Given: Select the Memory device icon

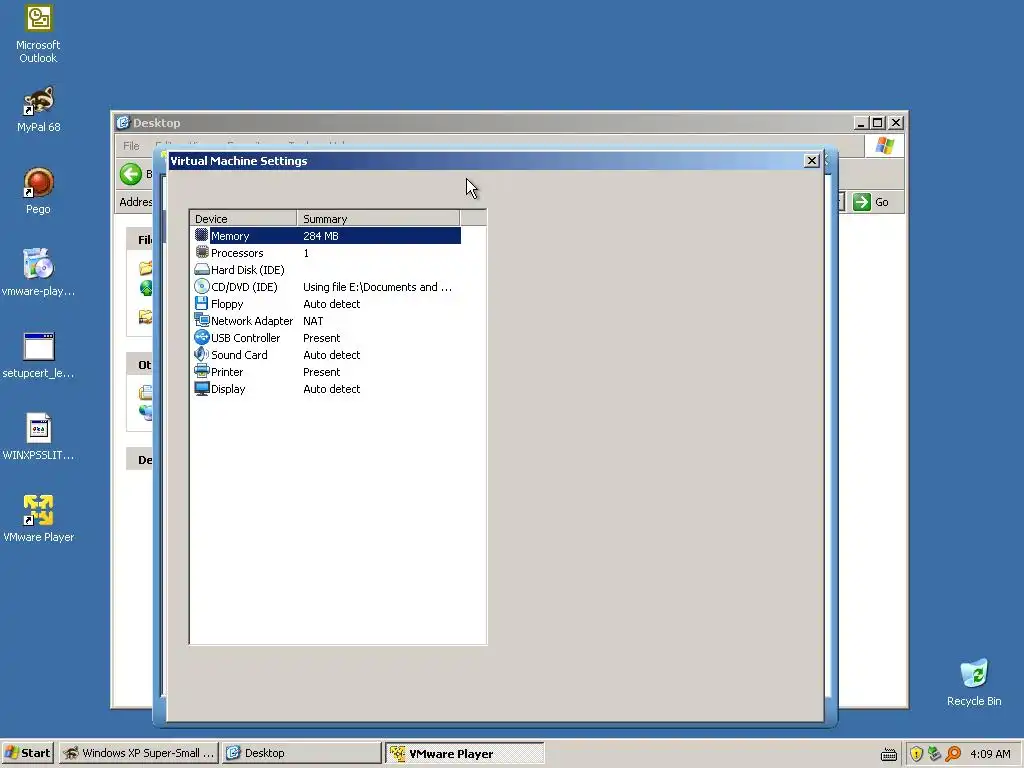Looking at the screenshot, I should (202, 235).
